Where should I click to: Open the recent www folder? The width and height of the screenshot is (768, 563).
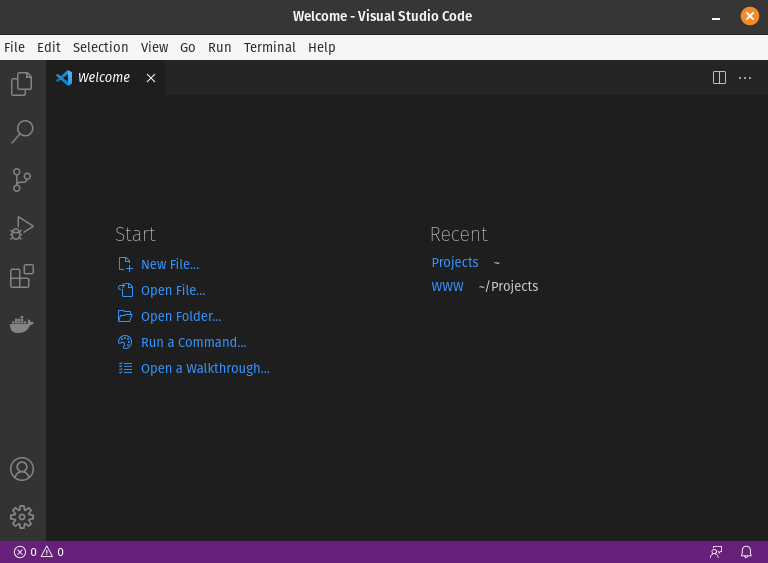coord(447,286)
